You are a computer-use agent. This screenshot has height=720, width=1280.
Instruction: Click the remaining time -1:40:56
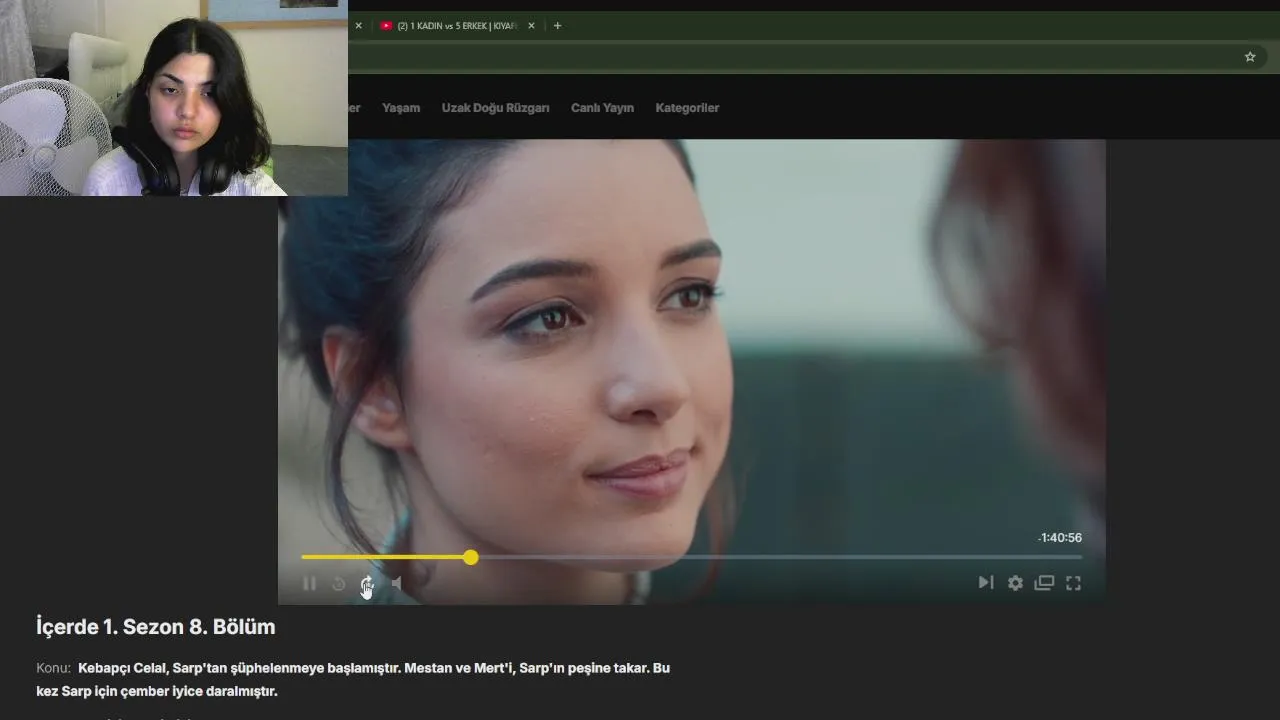pos(1060,538)
